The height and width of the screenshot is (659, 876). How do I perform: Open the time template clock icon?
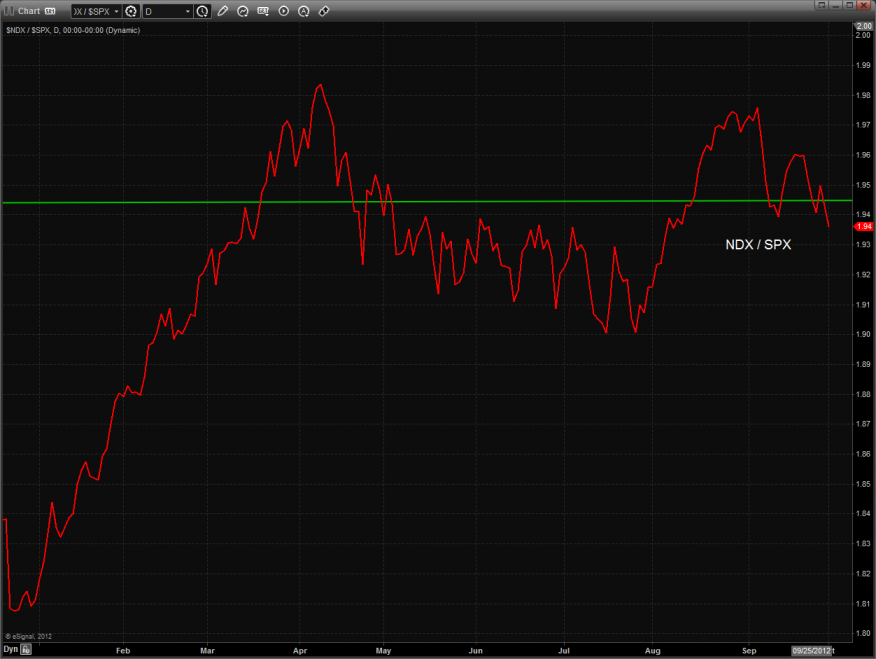point(203,11)
